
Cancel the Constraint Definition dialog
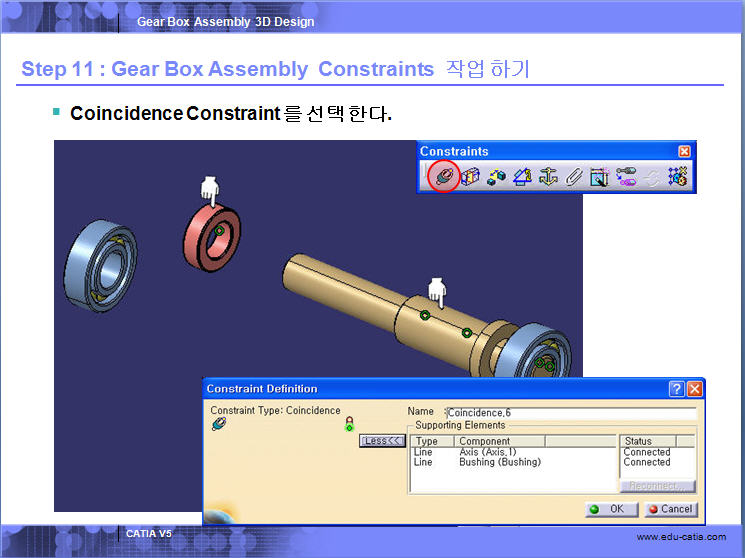point(669,509)
